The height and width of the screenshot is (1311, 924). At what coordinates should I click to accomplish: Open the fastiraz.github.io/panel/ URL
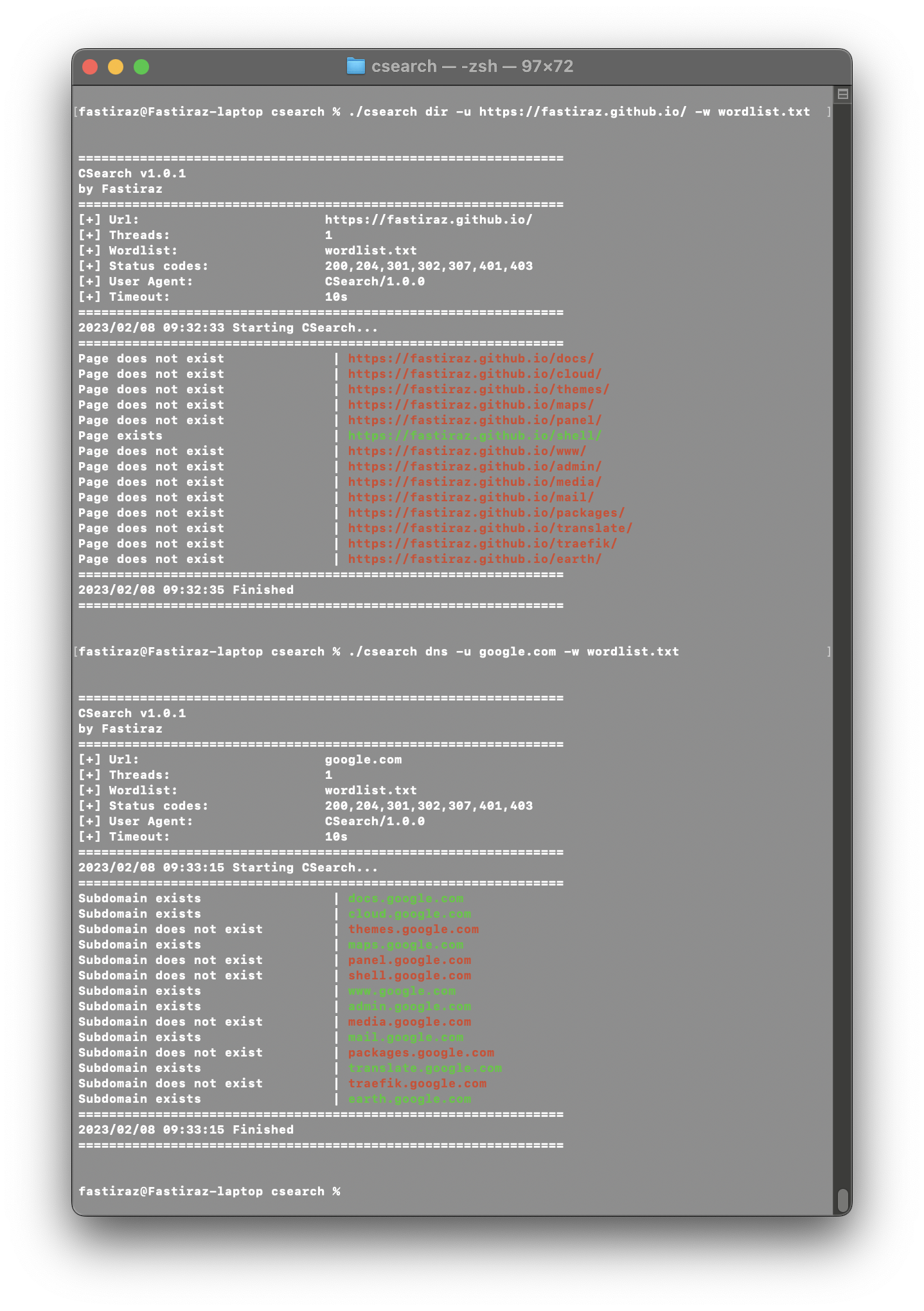click(475, 420)
